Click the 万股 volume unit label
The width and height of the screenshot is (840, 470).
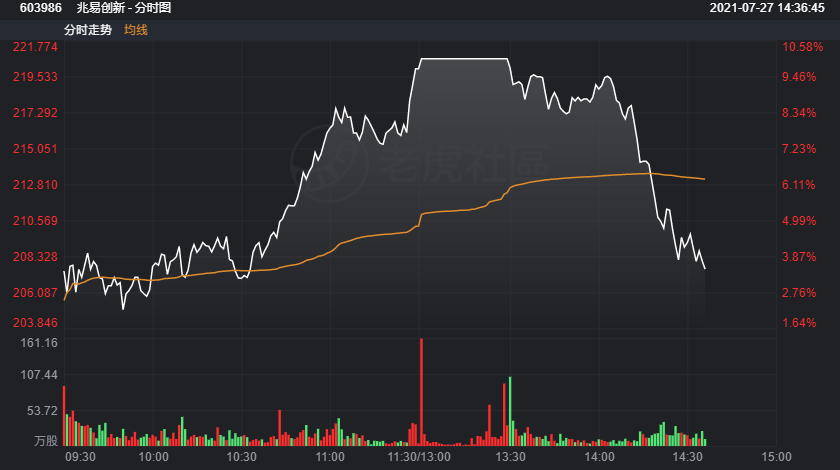[x=46, y=441]
